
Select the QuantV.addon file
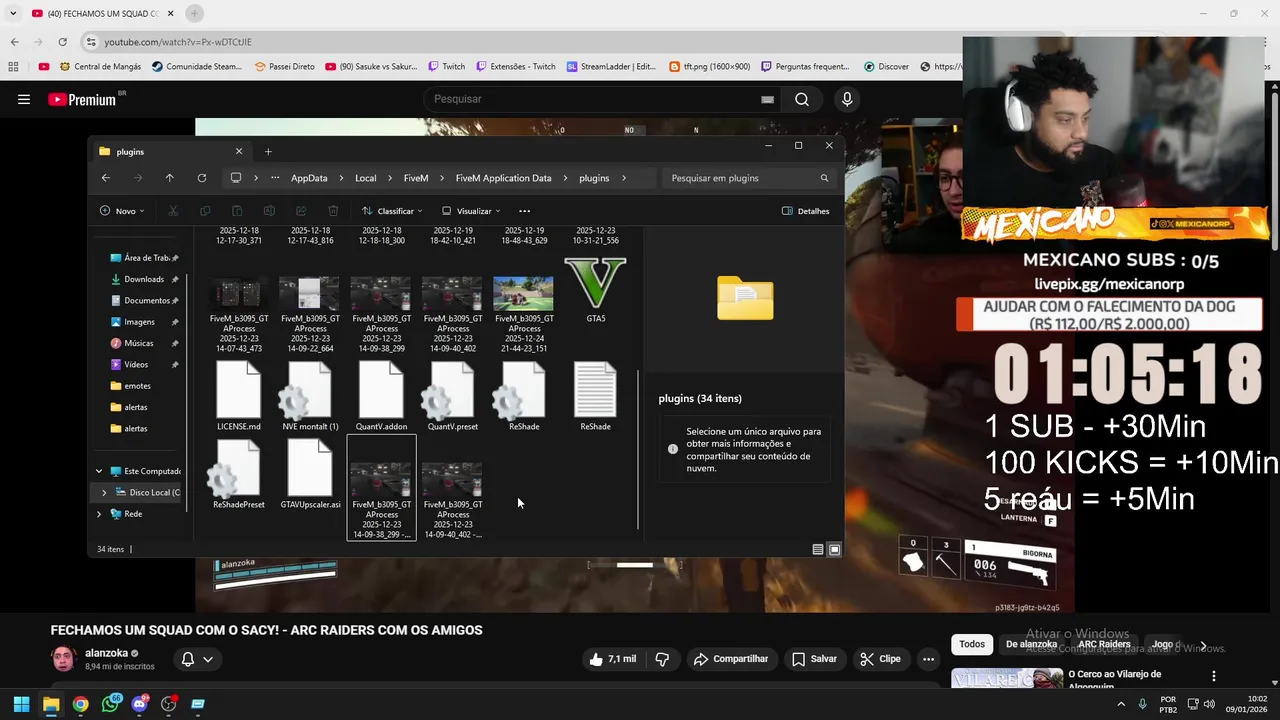point(381,397)
